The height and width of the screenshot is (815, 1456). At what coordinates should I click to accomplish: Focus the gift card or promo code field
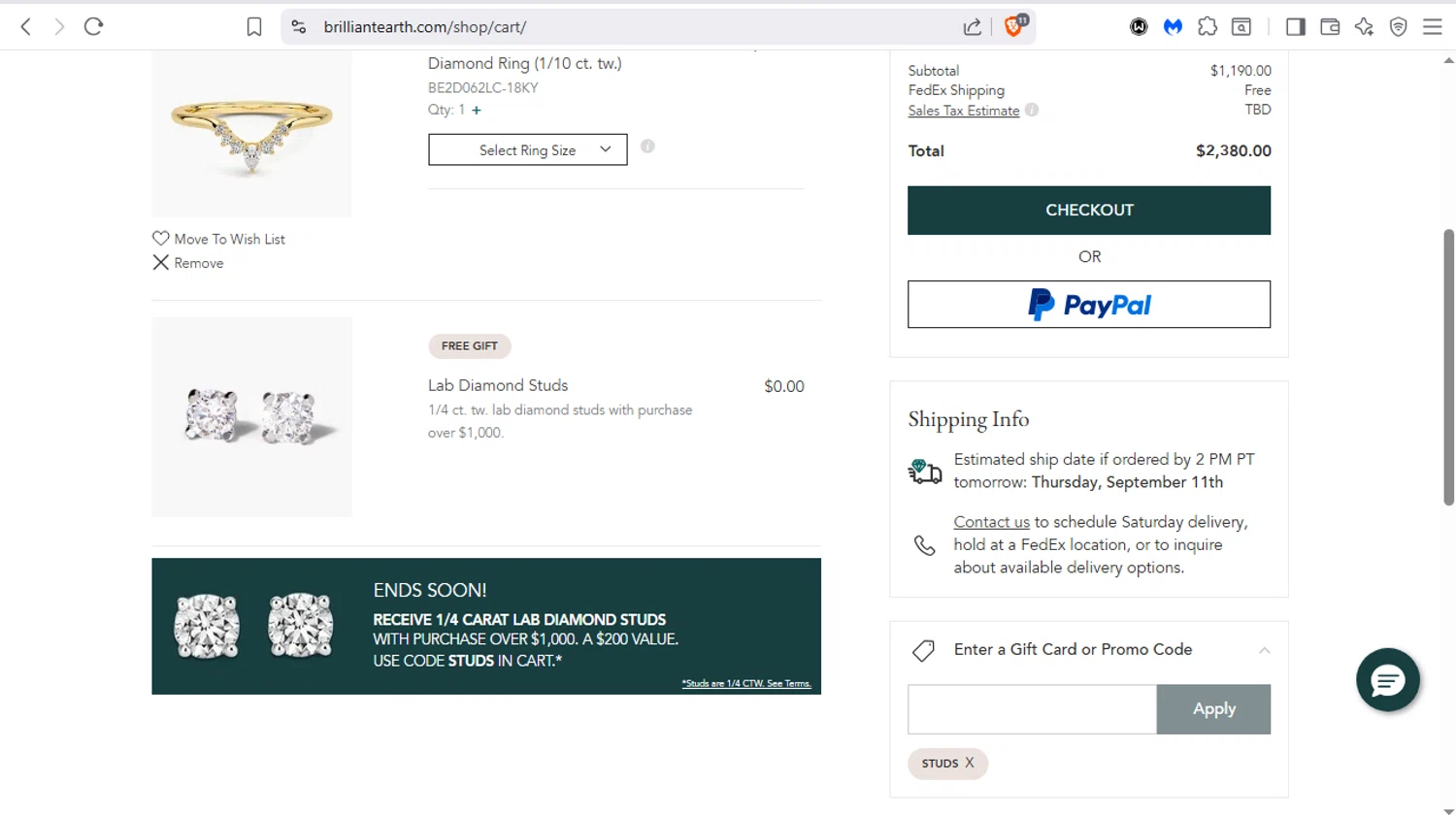click(x=1032, y=709)
